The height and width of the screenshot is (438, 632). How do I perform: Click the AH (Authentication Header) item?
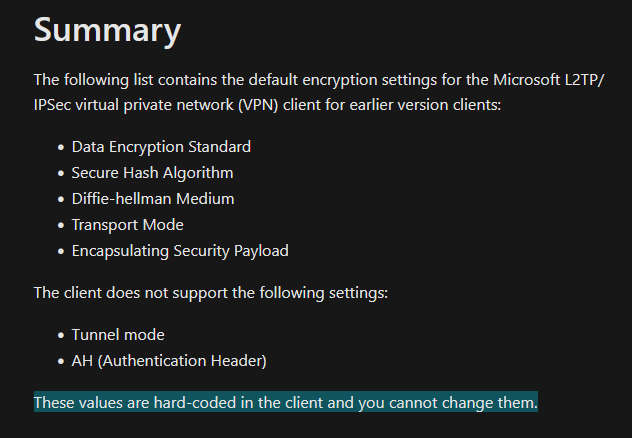tap(169, 361)
